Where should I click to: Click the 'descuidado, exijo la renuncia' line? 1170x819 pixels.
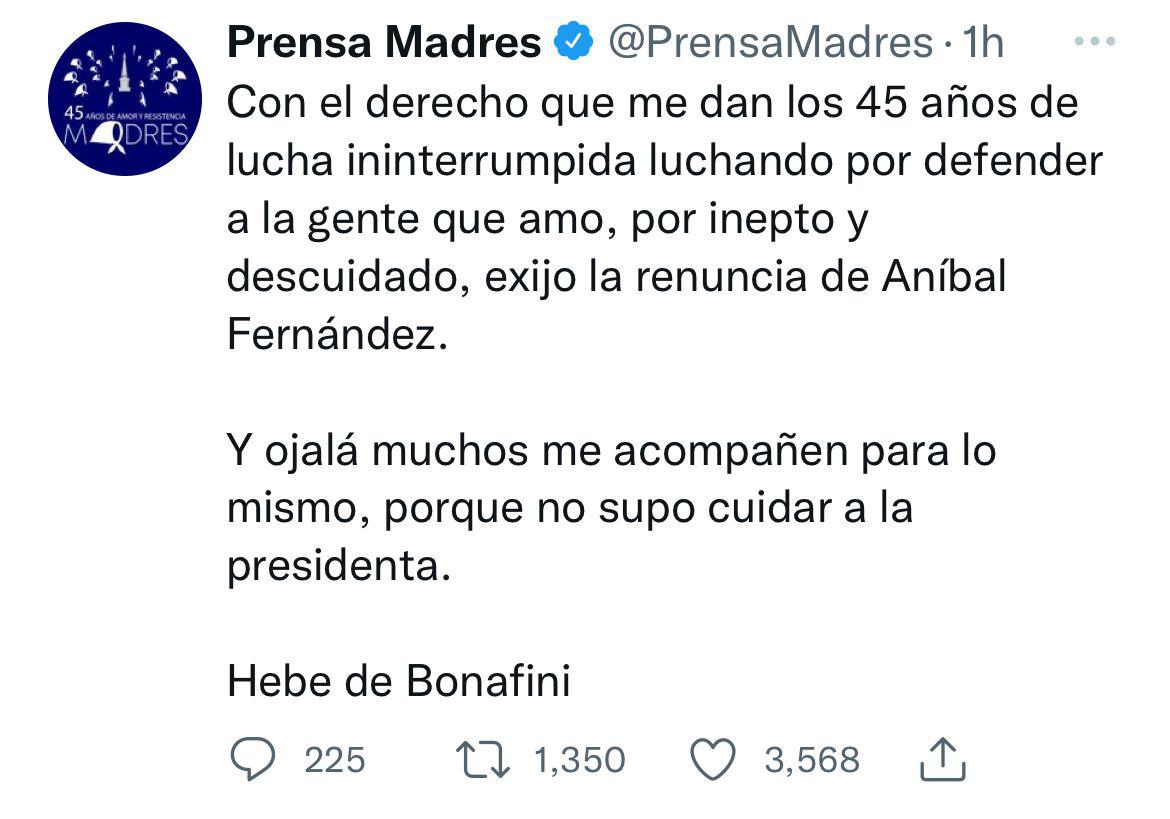[616, 277]
